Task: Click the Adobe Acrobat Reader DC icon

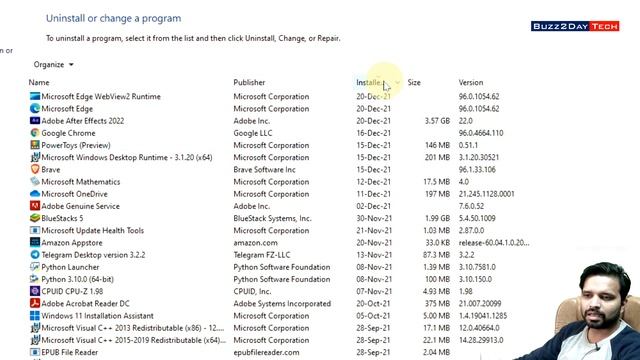Action: (35, 304)
